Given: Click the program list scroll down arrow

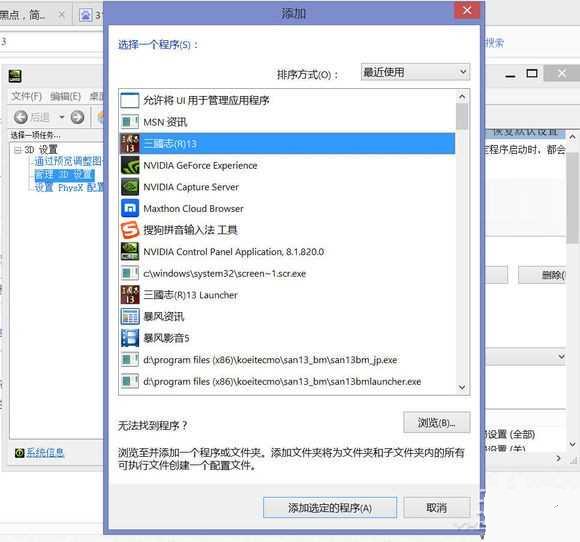Looking at the screenshot, I should [x=462, y=387].
